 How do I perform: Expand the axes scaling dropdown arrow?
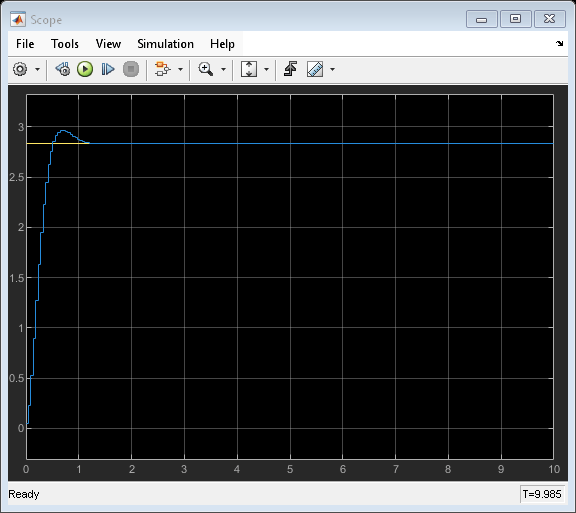click(267, 69)
